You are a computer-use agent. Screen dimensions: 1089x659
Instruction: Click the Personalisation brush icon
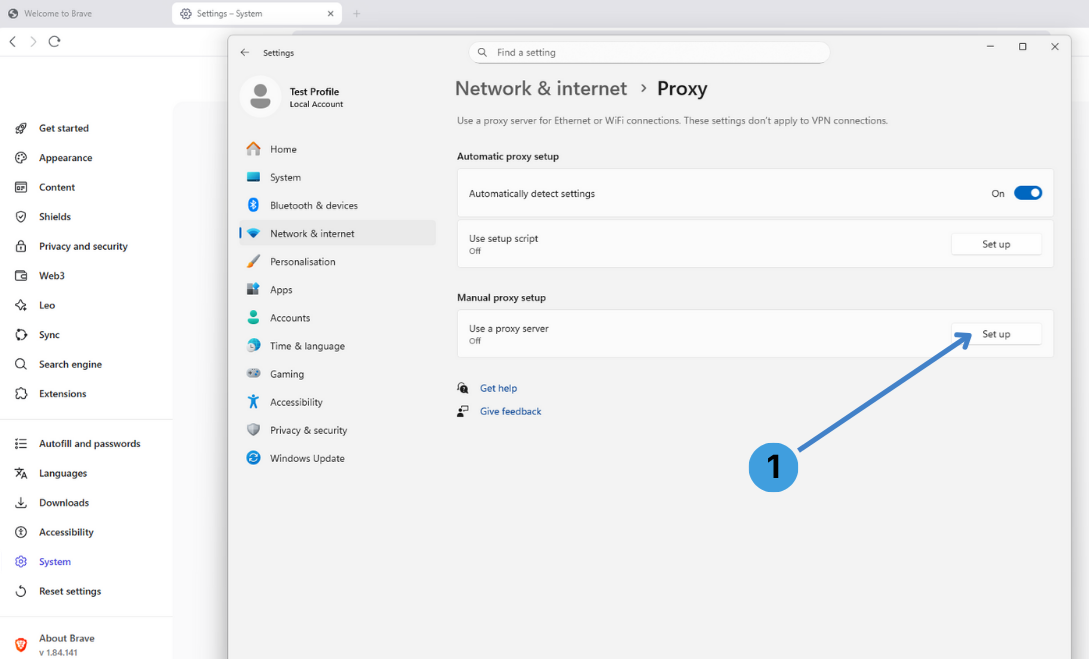[253, 261]
